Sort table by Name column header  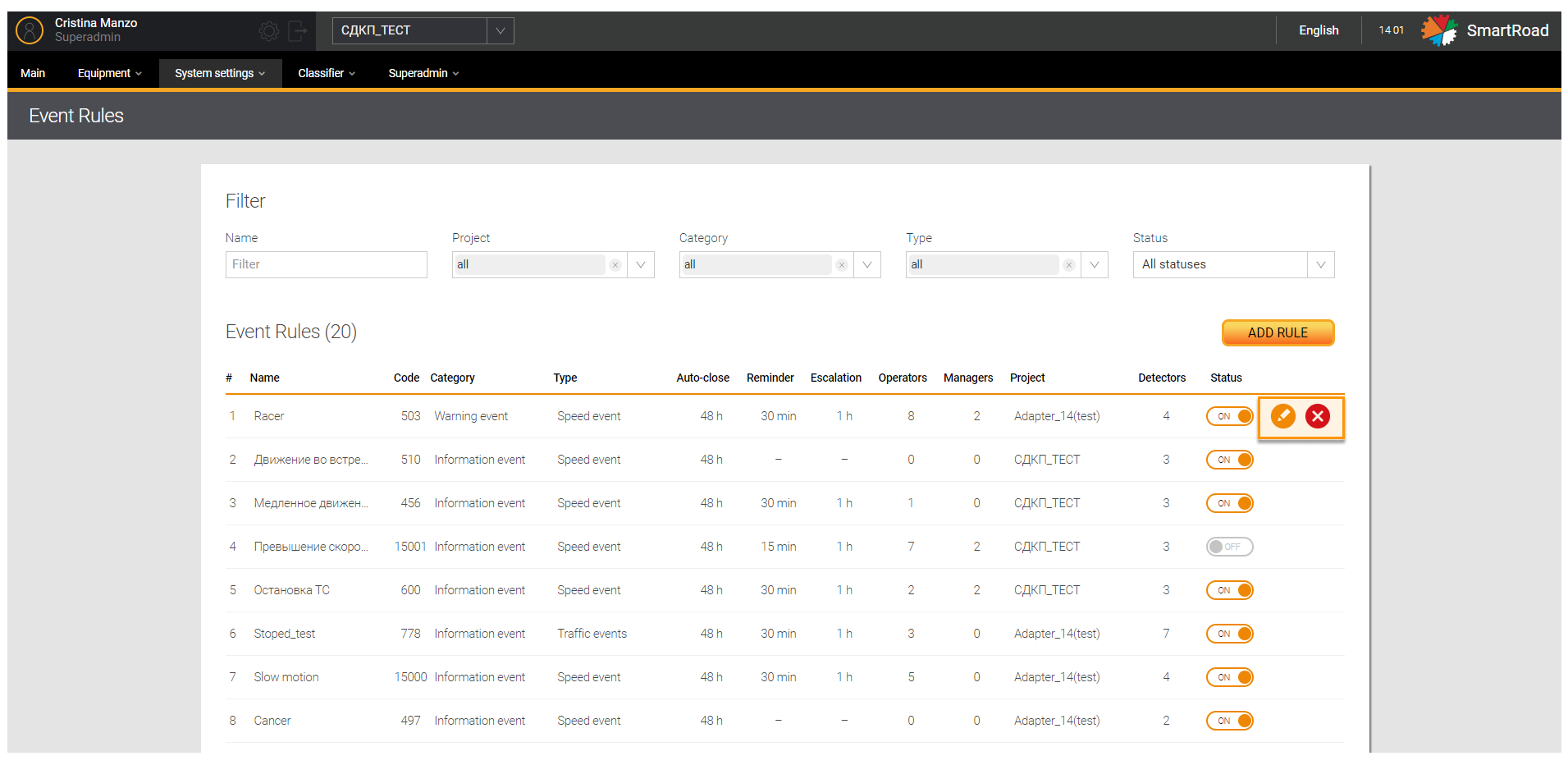[x=265, y=378]
